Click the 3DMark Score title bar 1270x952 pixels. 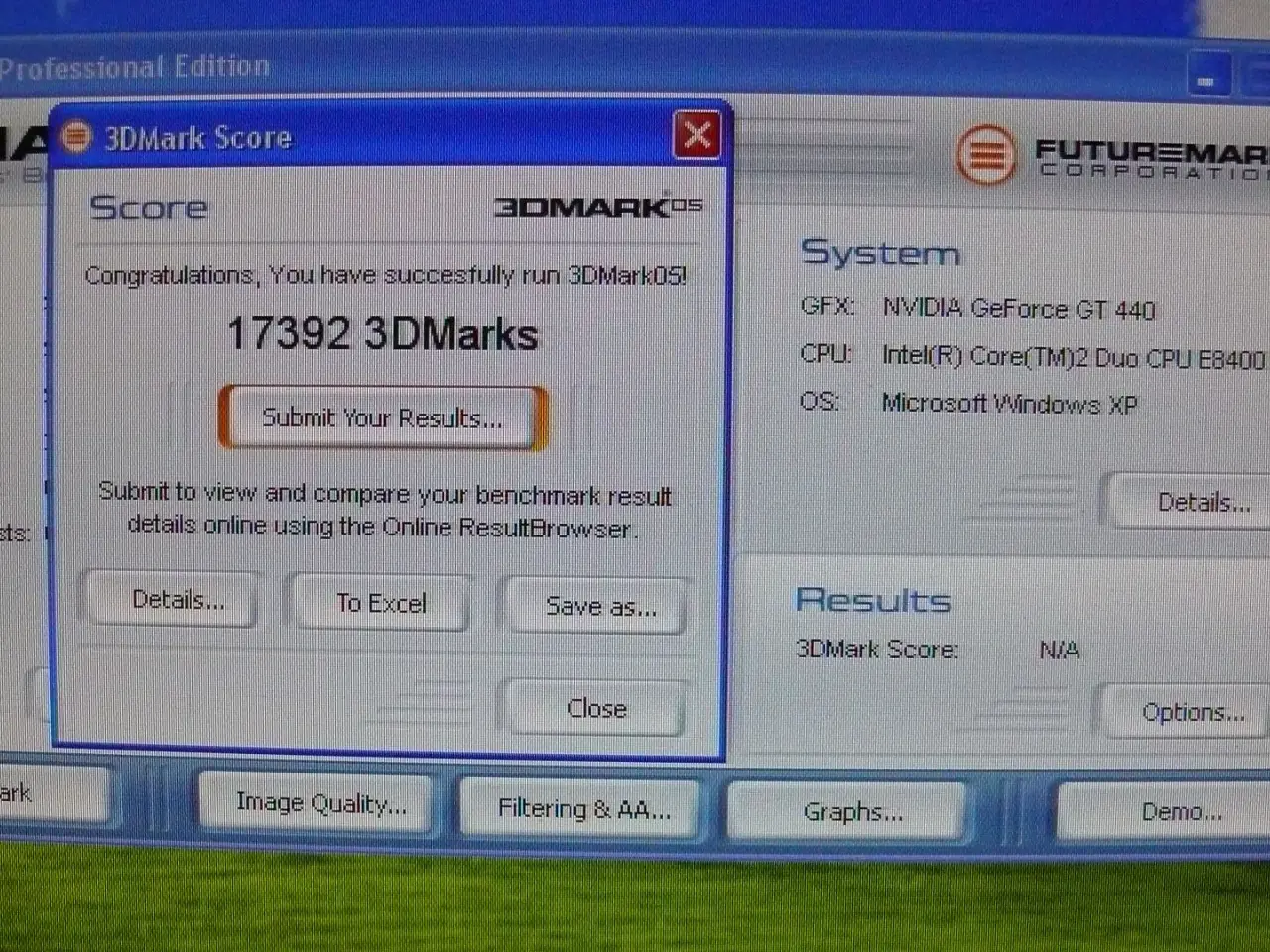coord(390,136)
